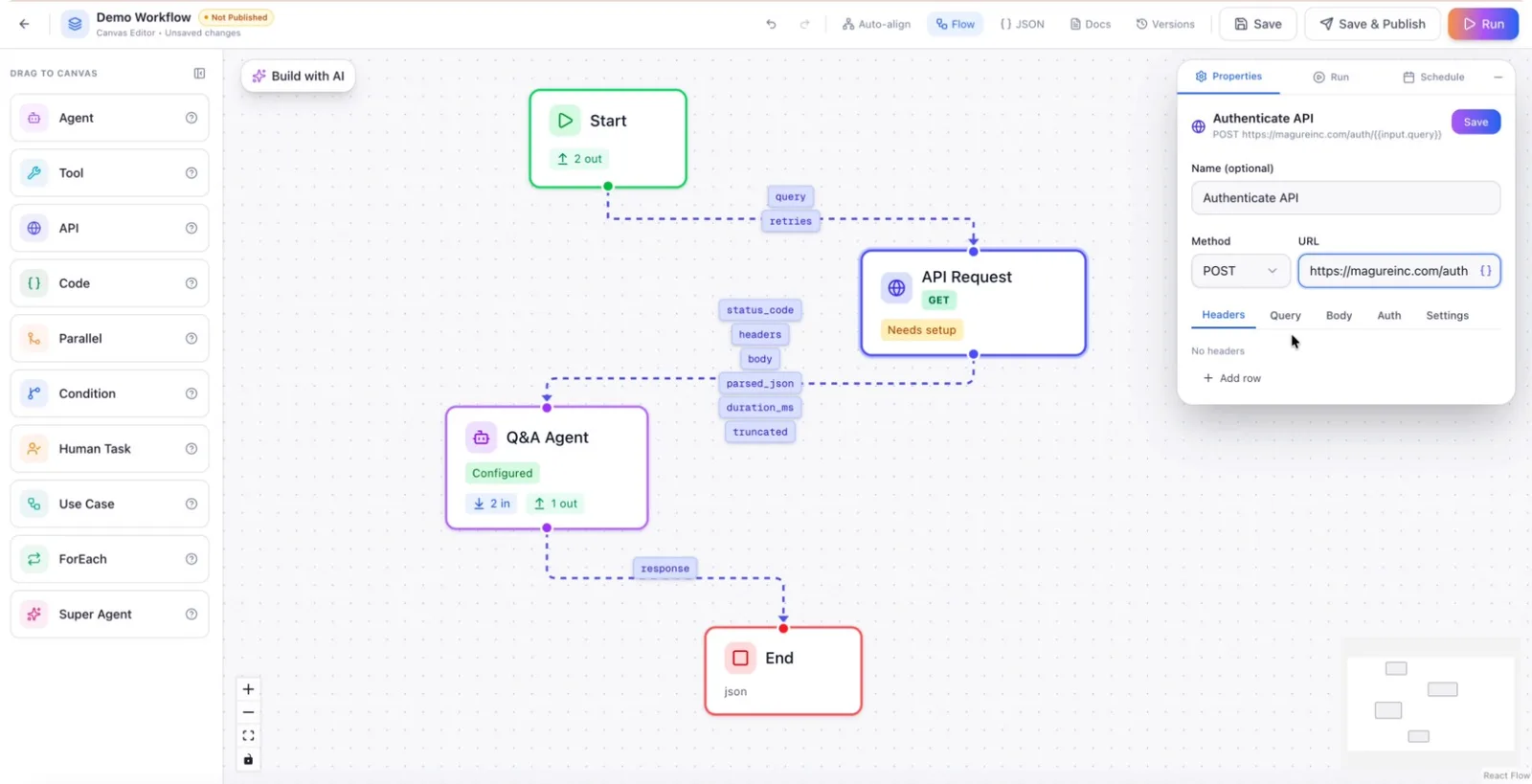Click Add row under headers
The height and width of the screenshot is (784, 1532).
click(1231, 378)
